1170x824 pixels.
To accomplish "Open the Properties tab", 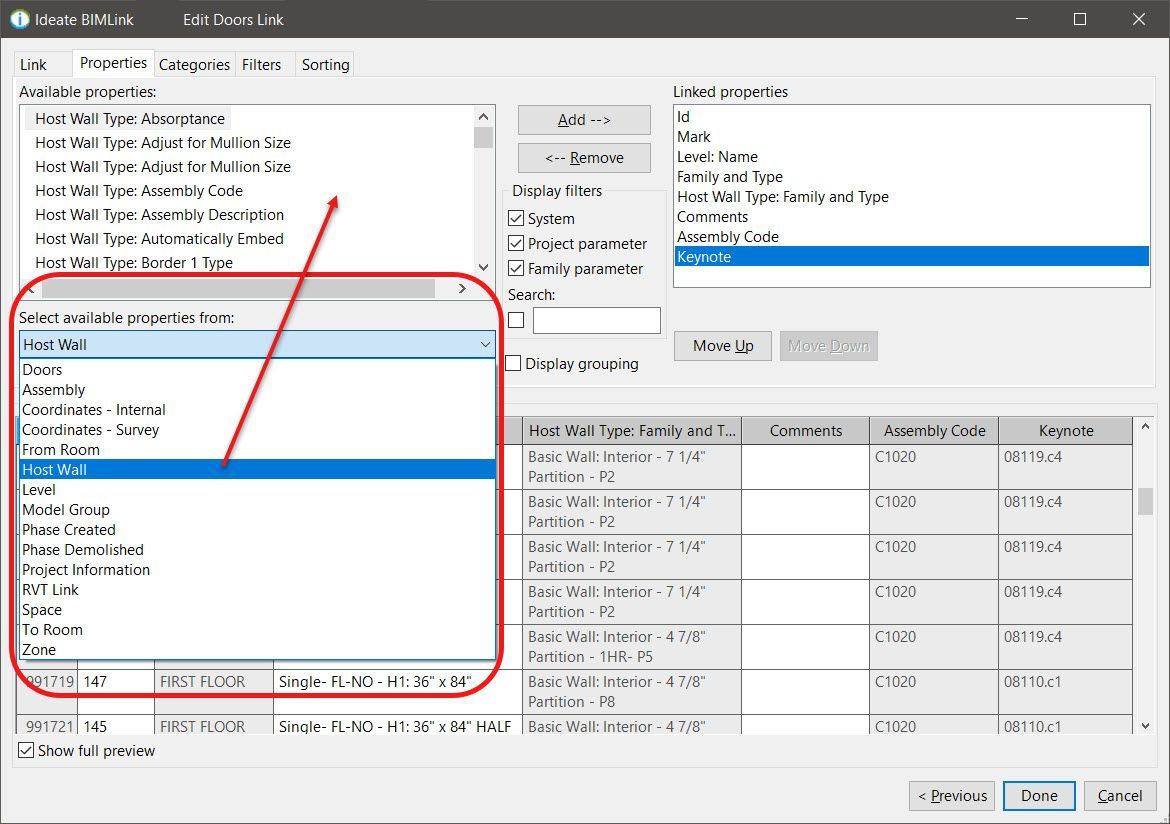I will 113,63.
